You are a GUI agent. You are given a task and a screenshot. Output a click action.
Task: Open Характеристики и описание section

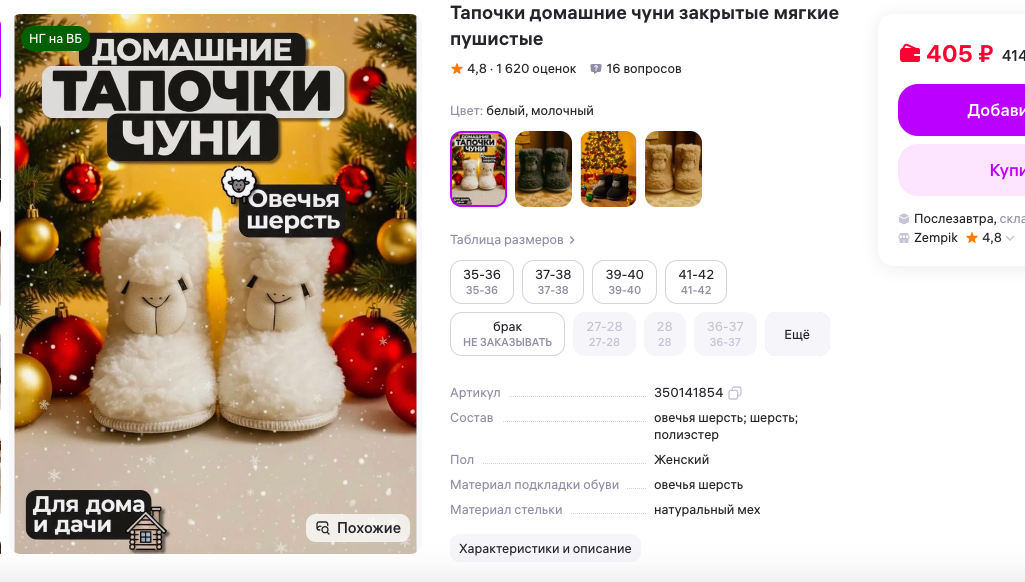tap(545, 549)
